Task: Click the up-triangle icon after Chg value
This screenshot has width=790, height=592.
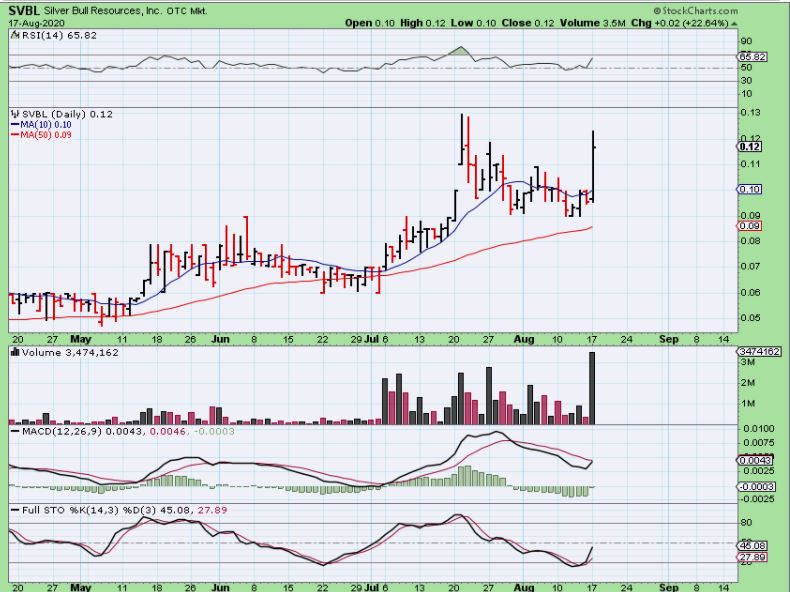Action: click(x=734, y=23)
